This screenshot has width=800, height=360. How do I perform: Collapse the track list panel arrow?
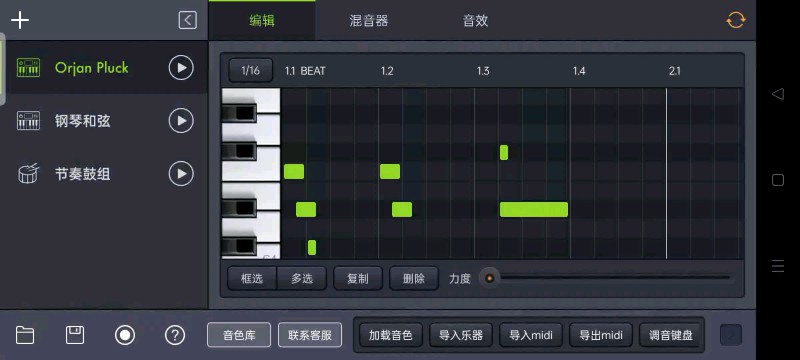187,20
